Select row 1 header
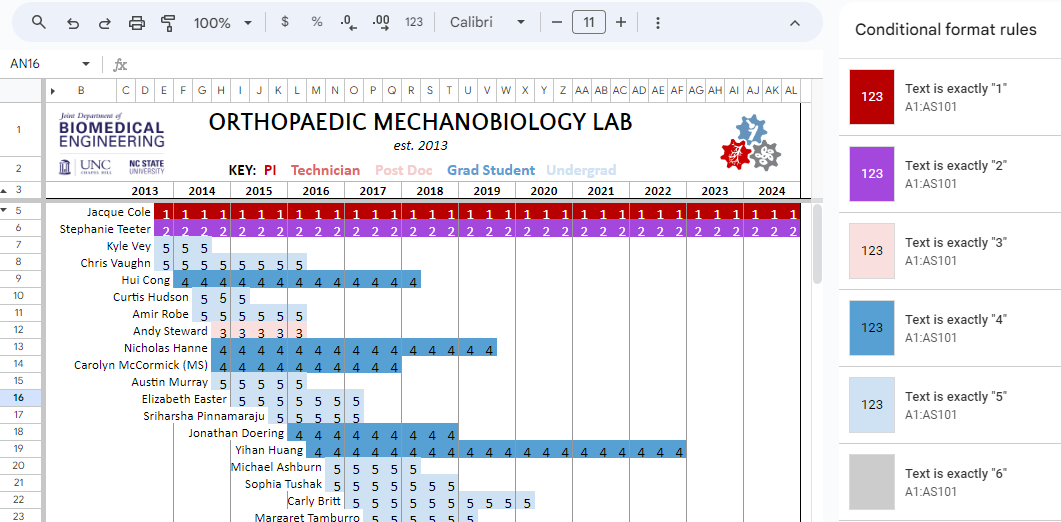This screenshot has height=522, width=1061. point(18,129)
